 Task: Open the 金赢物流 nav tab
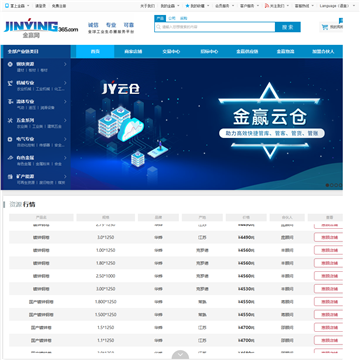[285, 52]
